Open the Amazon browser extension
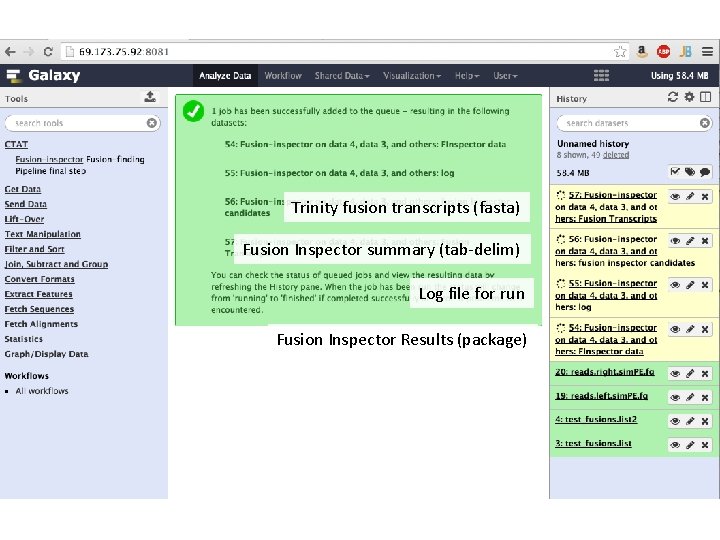This screenshot has width=720, height=540. 642,51
